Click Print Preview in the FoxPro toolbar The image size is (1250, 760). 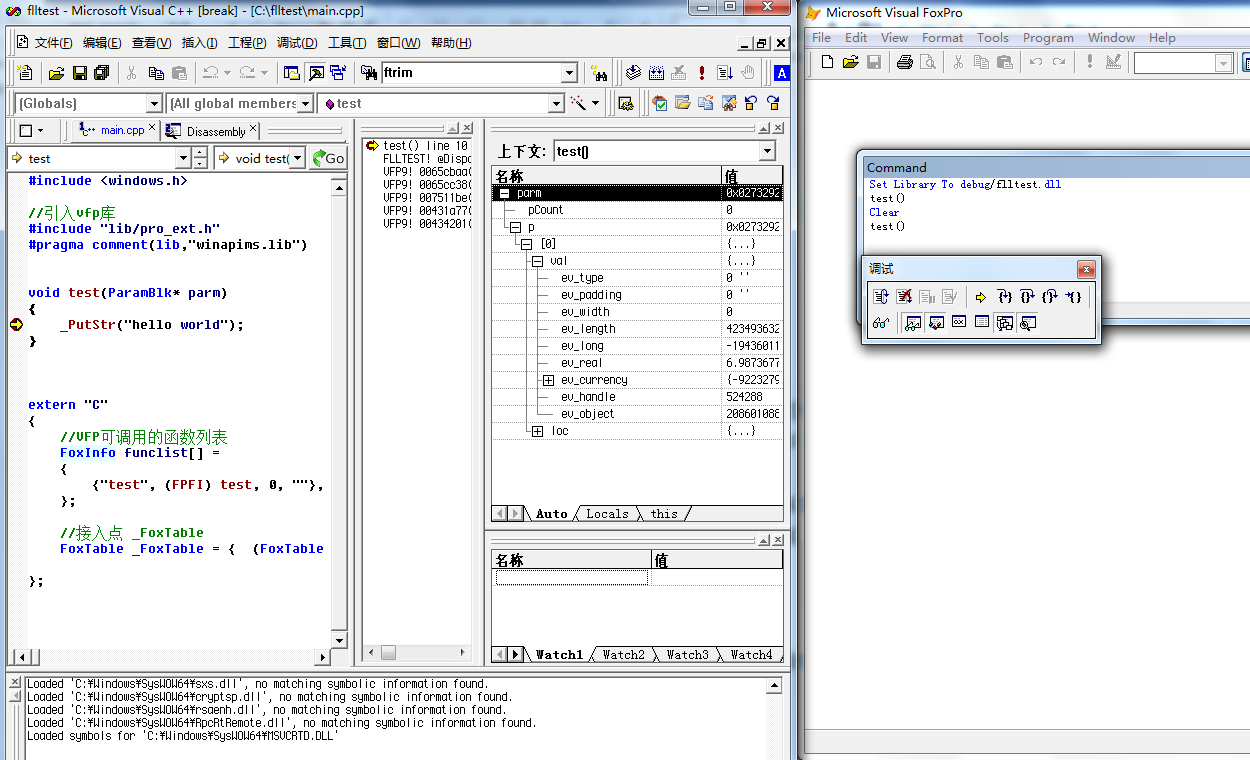[928, 62]
